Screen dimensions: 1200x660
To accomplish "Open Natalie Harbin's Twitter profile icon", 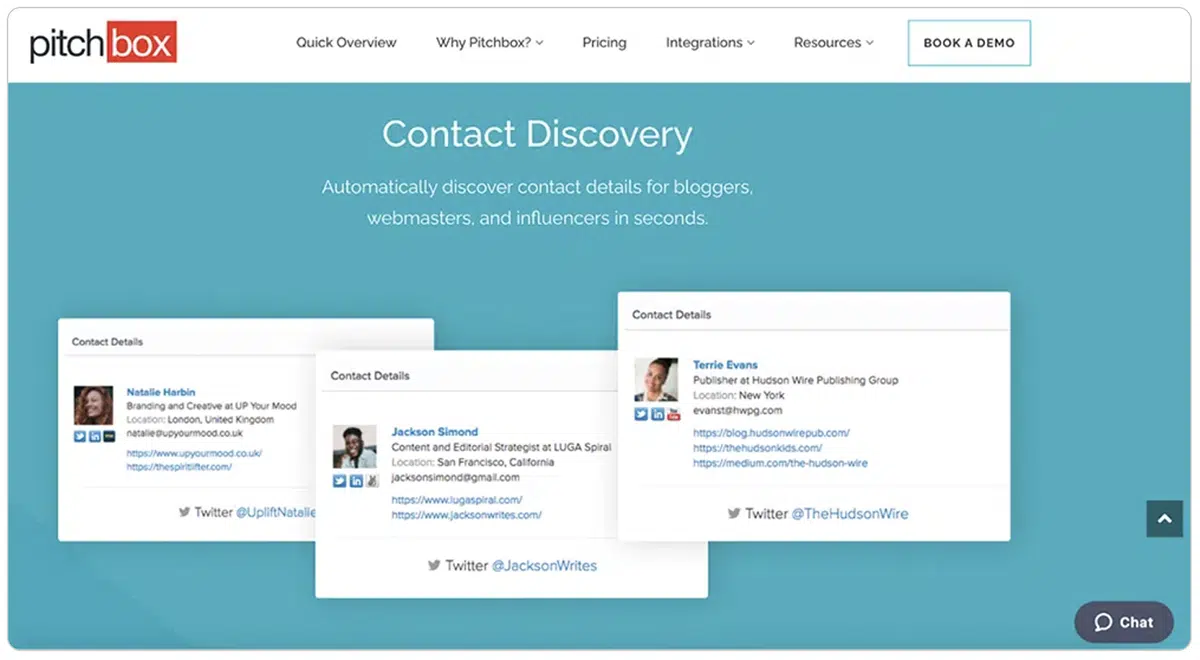I will 80,436.
